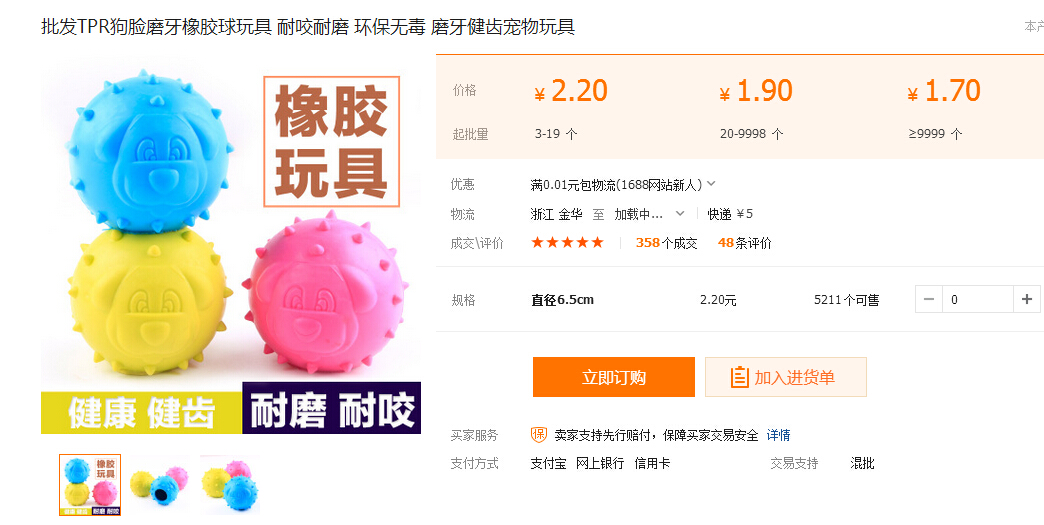Select the third product thumbnail
Viewport: 1044px width, 525px height.
[x=229, y=485]
